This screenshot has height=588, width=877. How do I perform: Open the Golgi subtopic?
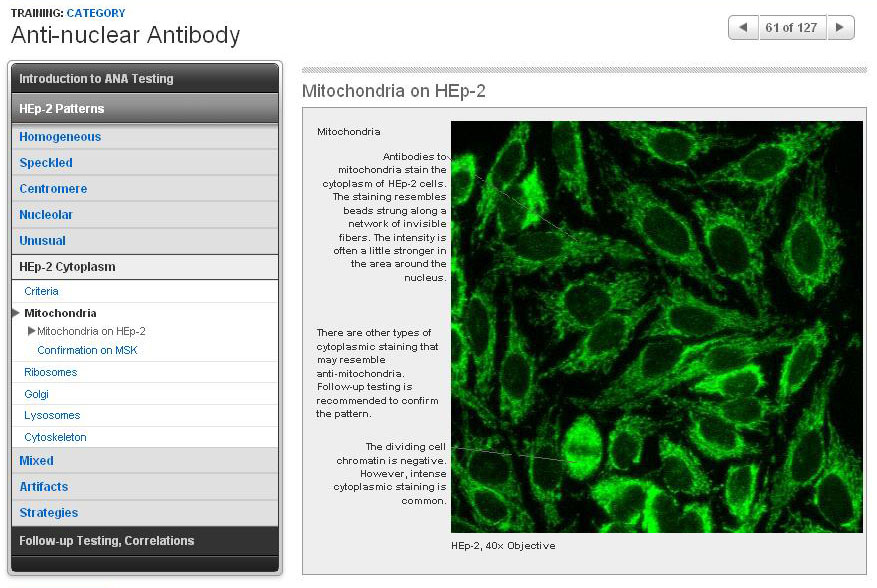(37, 395)
